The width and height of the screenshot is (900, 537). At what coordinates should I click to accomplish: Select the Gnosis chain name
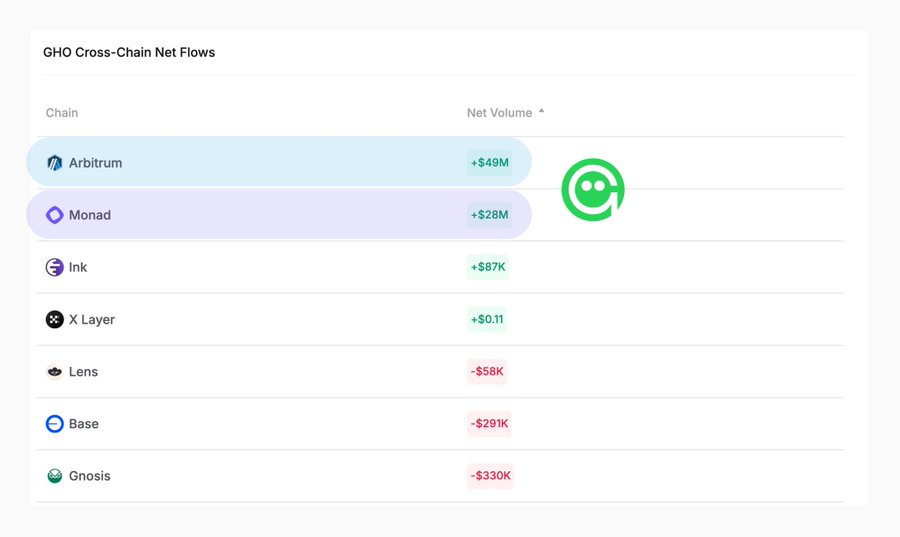pos(90,476)
